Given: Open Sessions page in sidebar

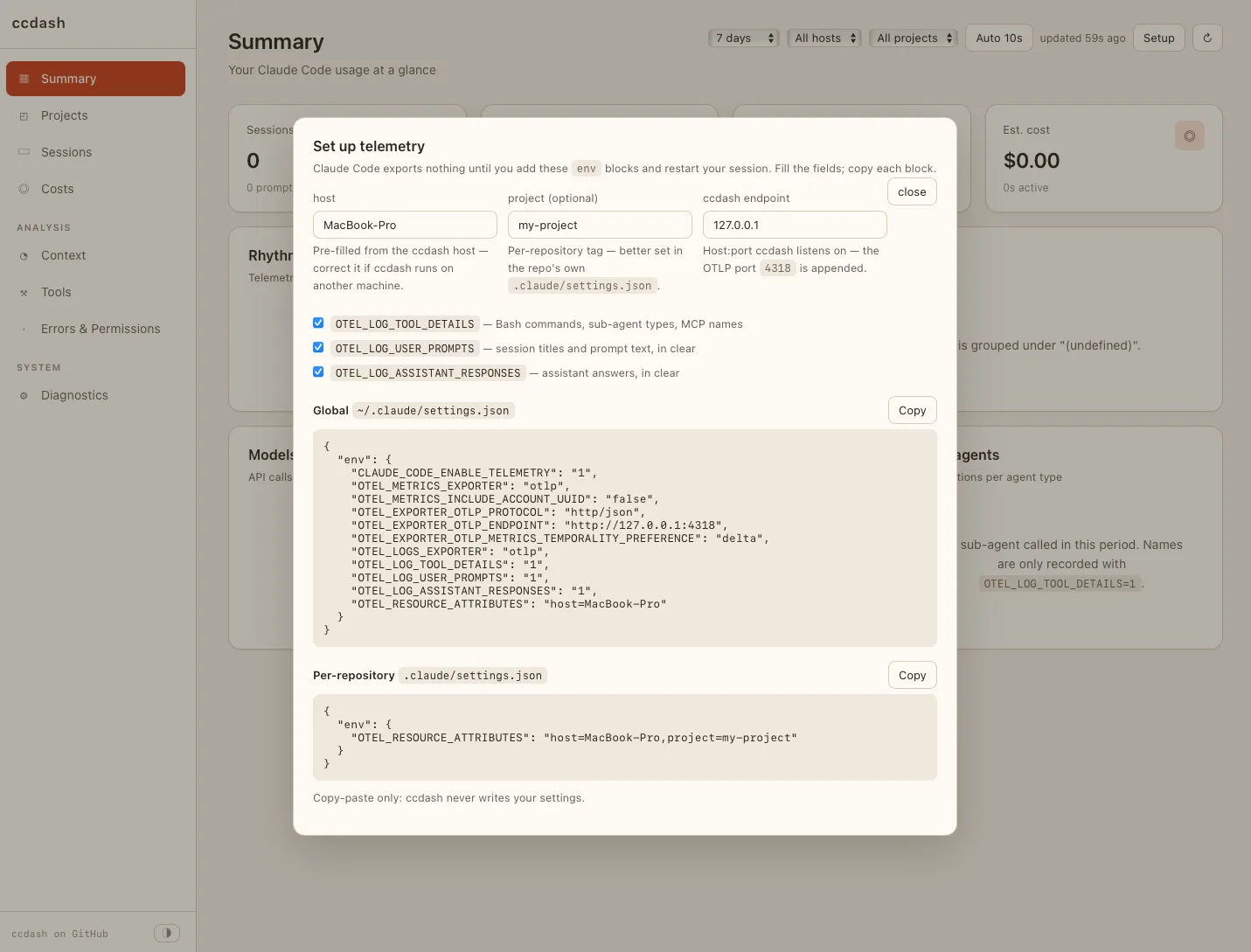Looking at the screenshot, I should click(95, 152).
